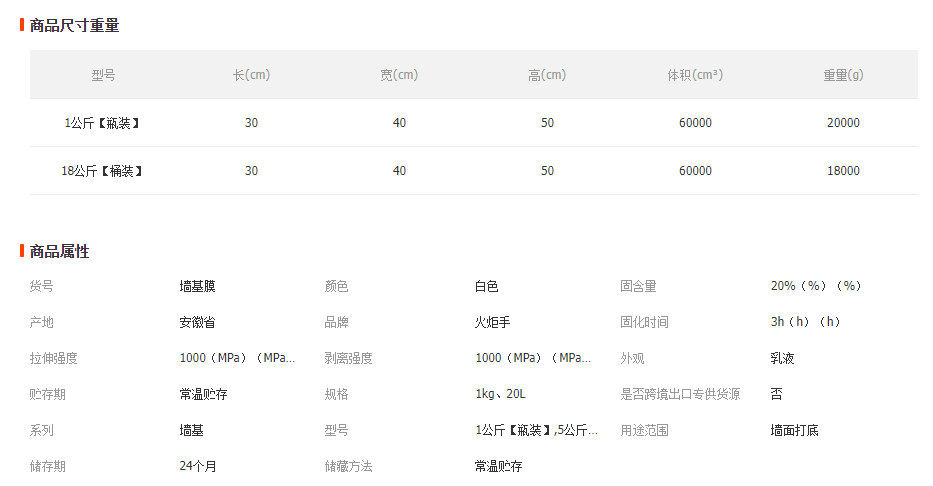Click the 重量(g) column header
The height and width of the screenshot is (486, 933).
pyautogui.click(x=843, y=75)
